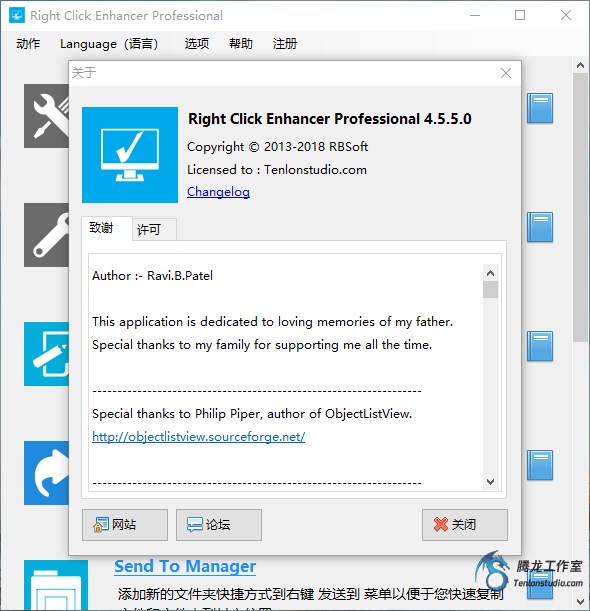
Task: Click the credits text box scroll down arrow
Action: pyautogui.click(x=490, y=482)
